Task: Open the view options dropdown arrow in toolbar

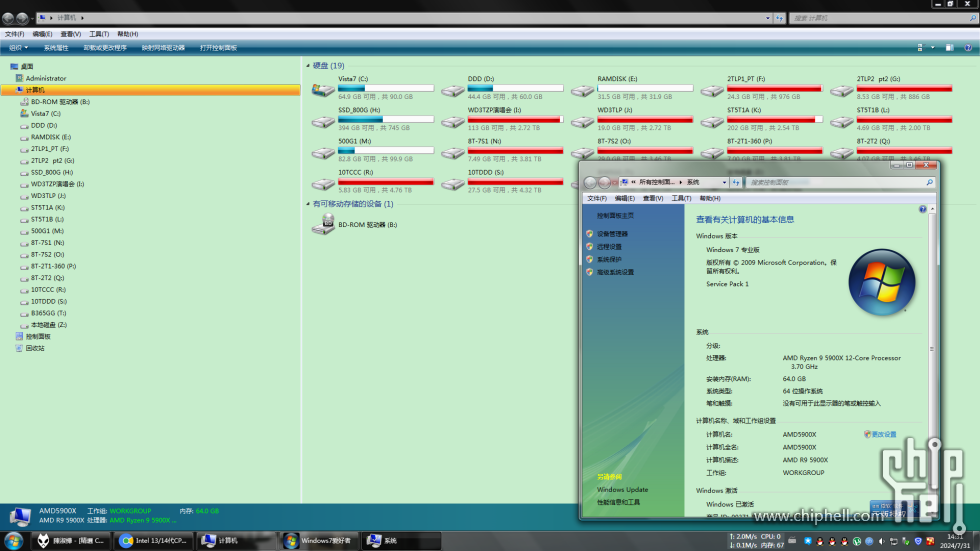Action: [932, 47]
